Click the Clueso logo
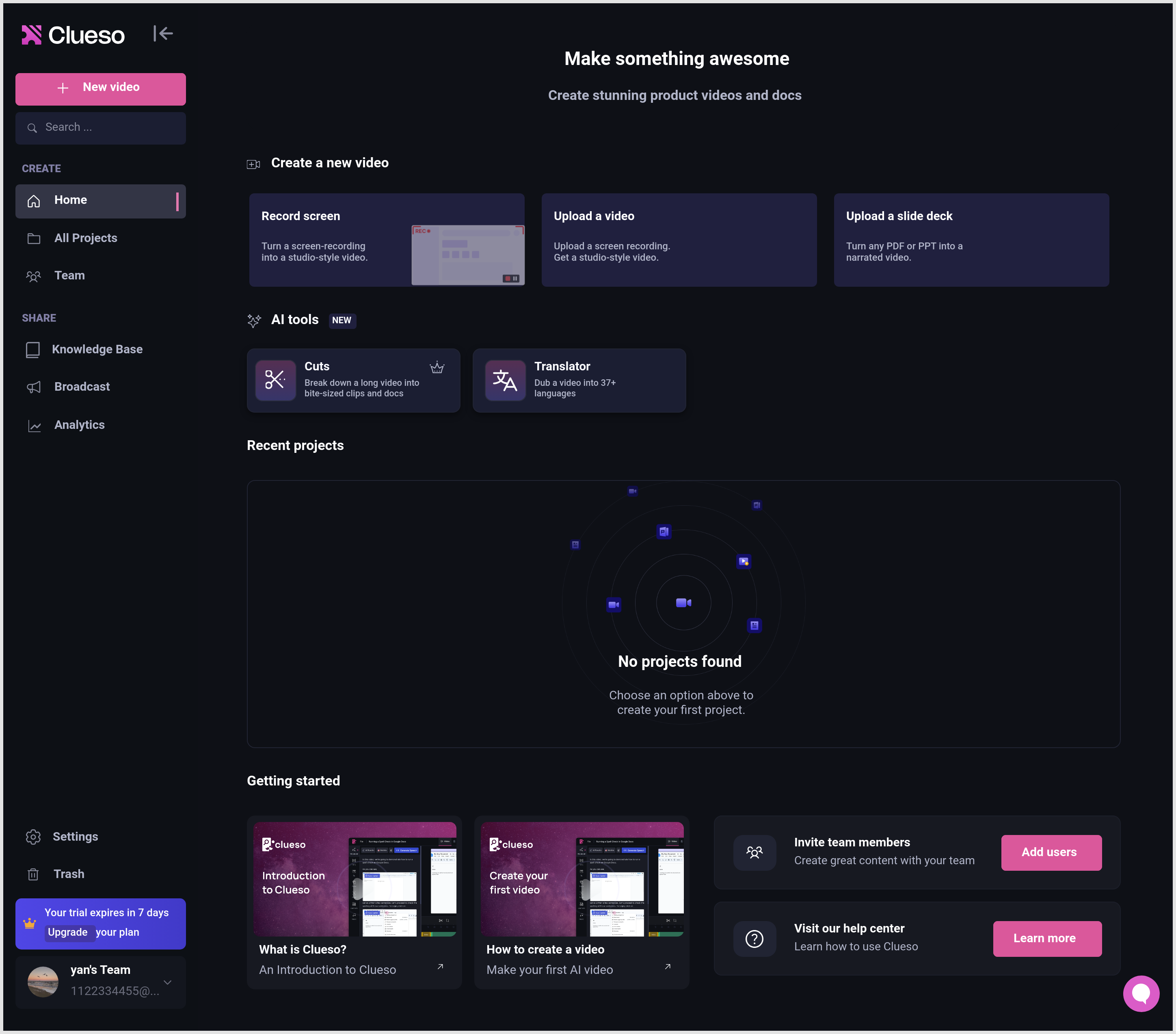The height and width of the screenshot is (1034, 1176). 73,35
